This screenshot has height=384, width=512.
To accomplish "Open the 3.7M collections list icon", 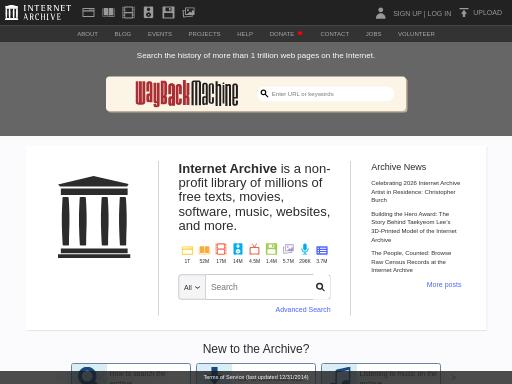I will pyautogui.click(x=322, y=250).
